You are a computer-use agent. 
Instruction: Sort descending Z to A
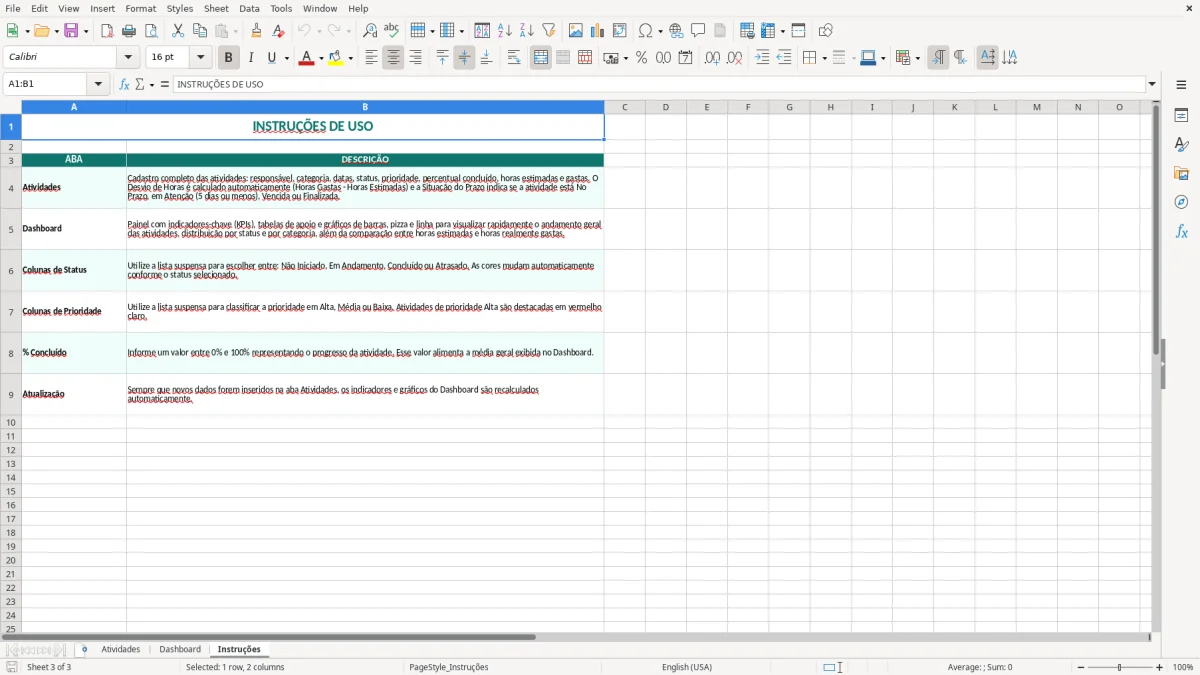(x=527, y=31)
